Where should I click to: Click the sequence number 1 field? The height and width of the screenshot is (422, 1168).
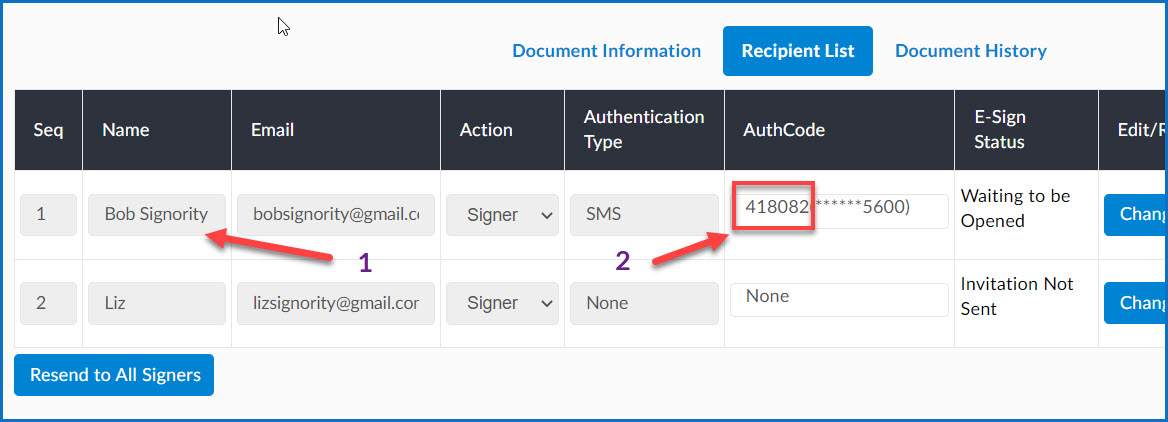(48, 215)
